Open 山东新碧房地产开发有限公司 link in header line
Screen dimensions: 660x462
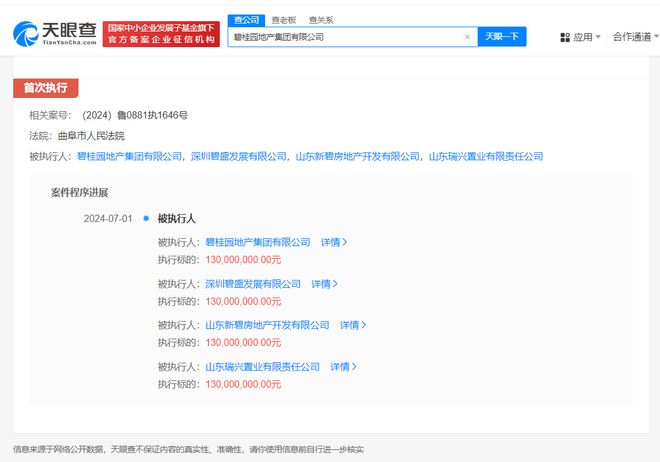pyautogui.click(x=358, y=157)
